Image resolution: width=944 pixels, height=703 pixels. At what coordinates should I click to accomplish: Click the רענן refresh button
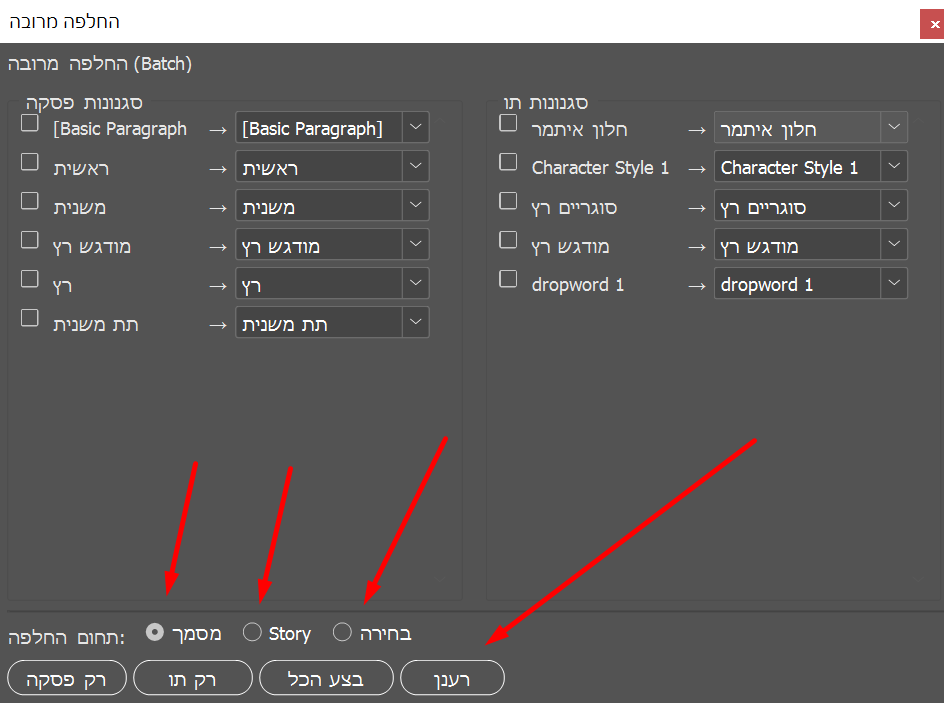pos(452,679)
